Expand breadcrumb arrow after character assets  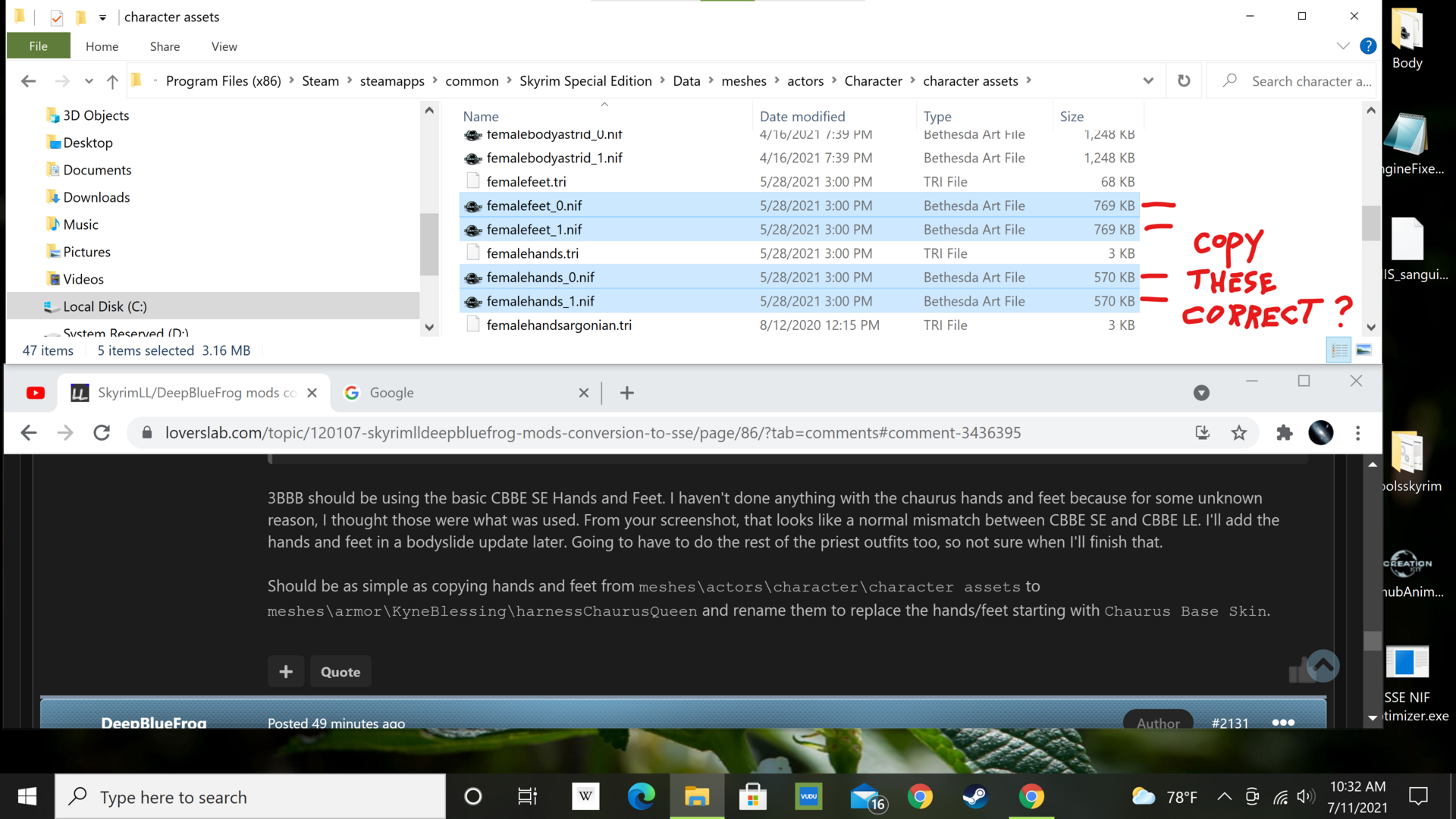(1029, 80)
